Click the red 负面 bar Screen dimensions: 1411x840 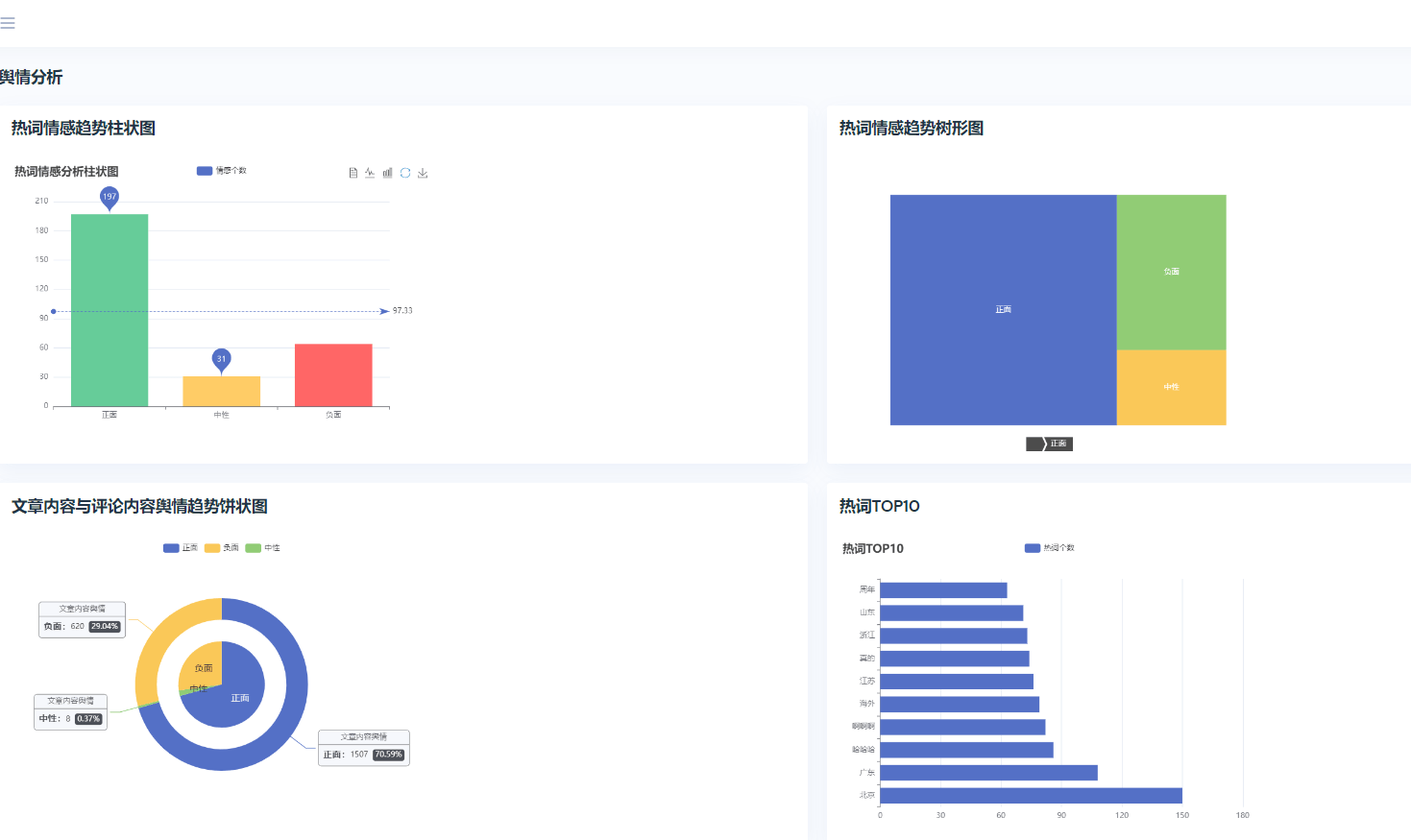(x=333, y=374)
